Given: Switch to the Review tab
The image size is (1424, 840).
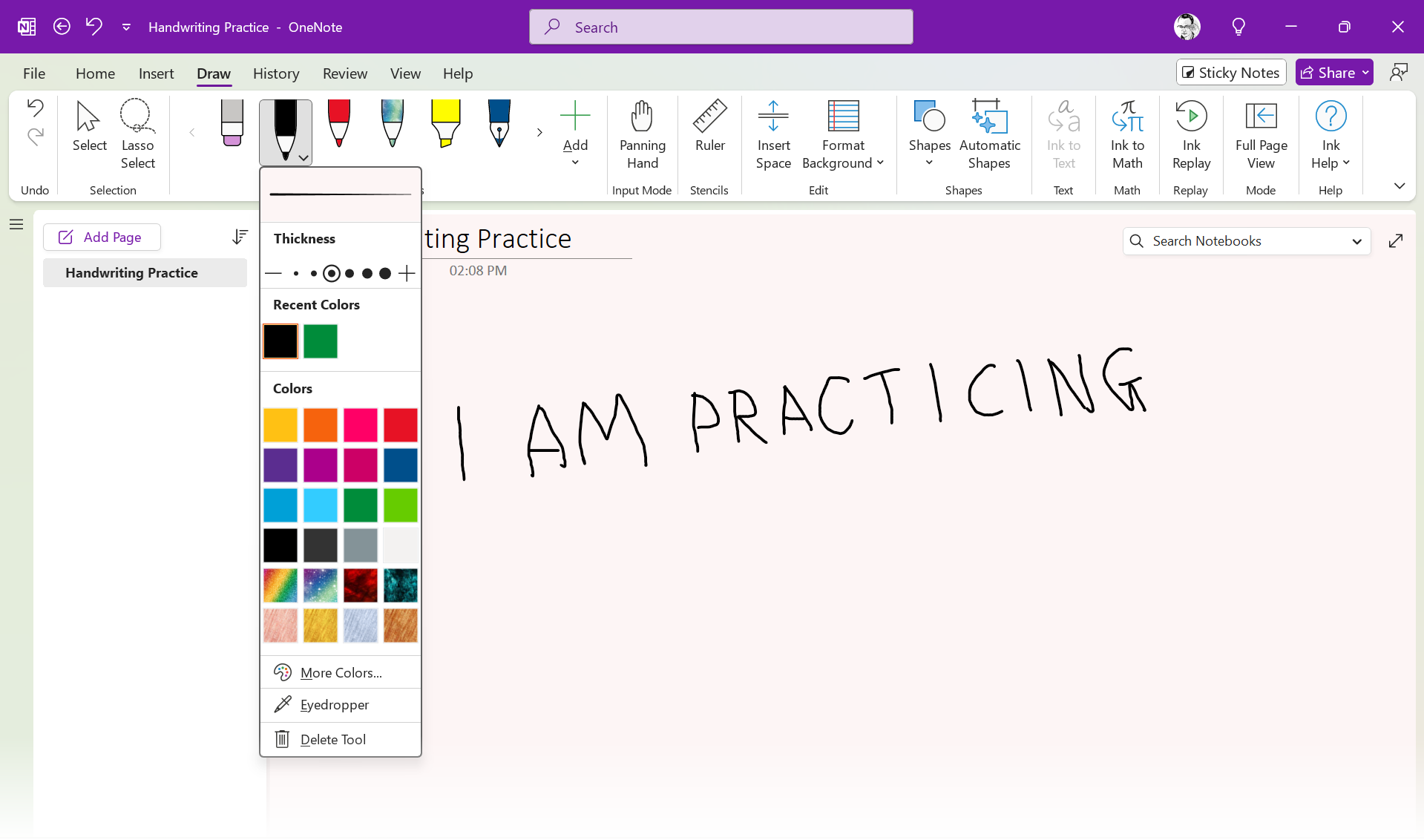Looking at the screenshot, I should [345, 73].
